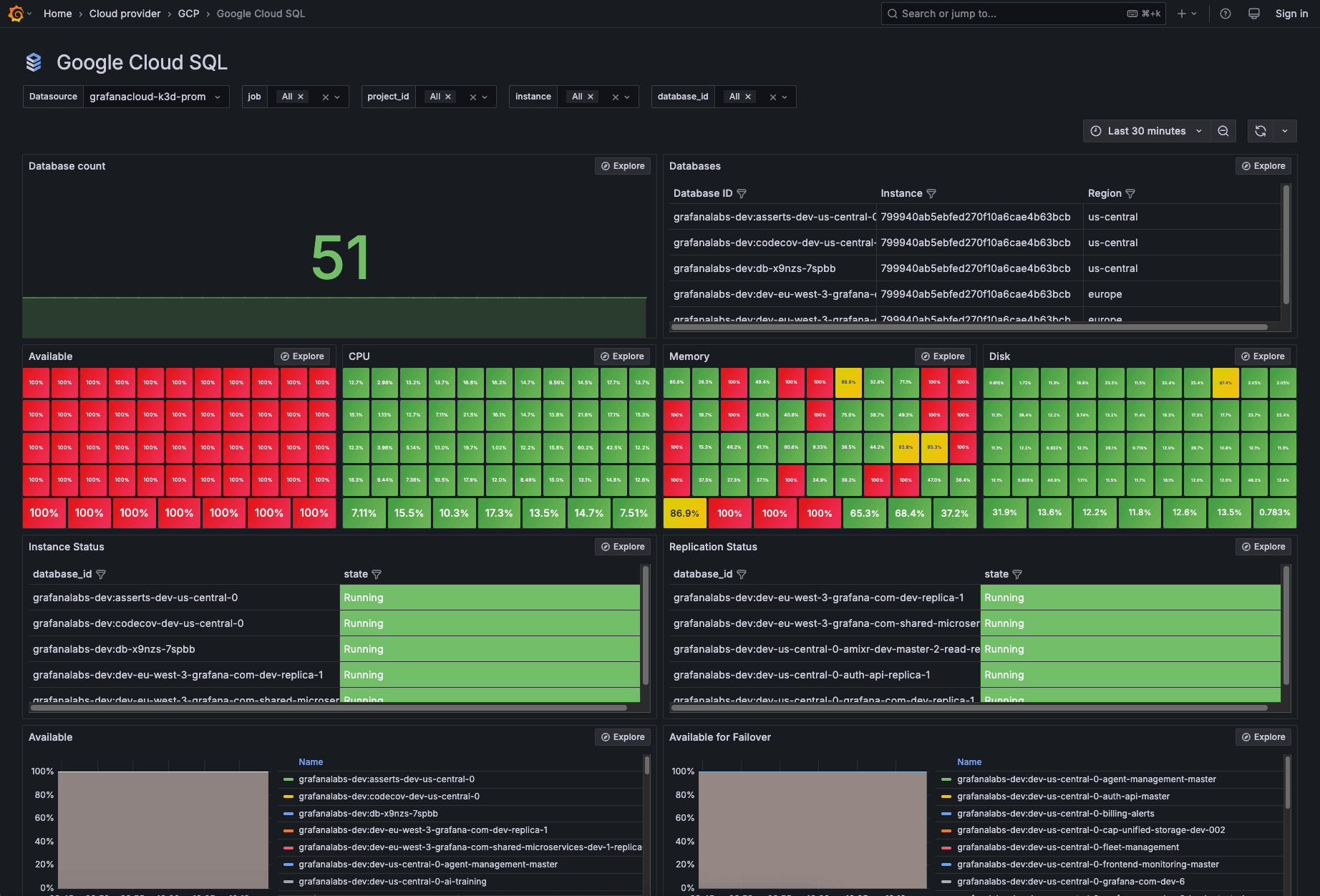This screenshot has width=1320, height=896.
Task: Open the Last 30 minutes time range dropdown
Action: tap(1145, 131)
